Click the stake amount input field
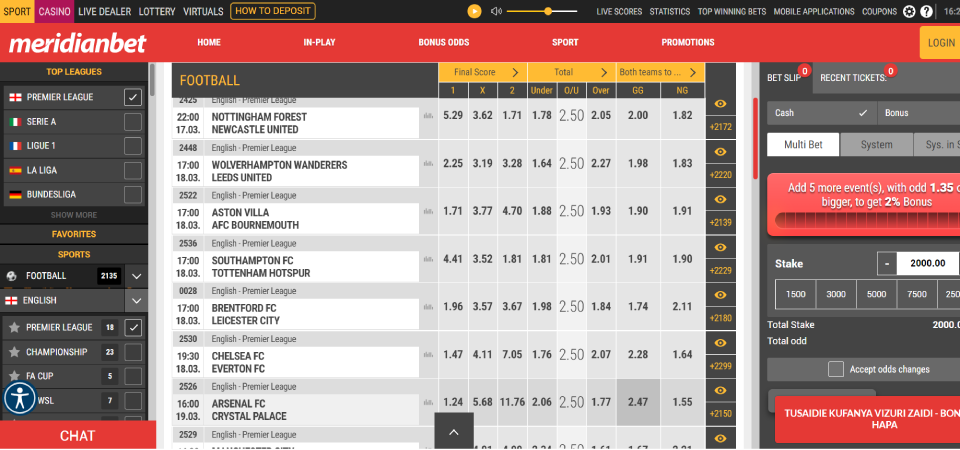The height and width of the screenshot is (450, 960). tap(928, 263)
